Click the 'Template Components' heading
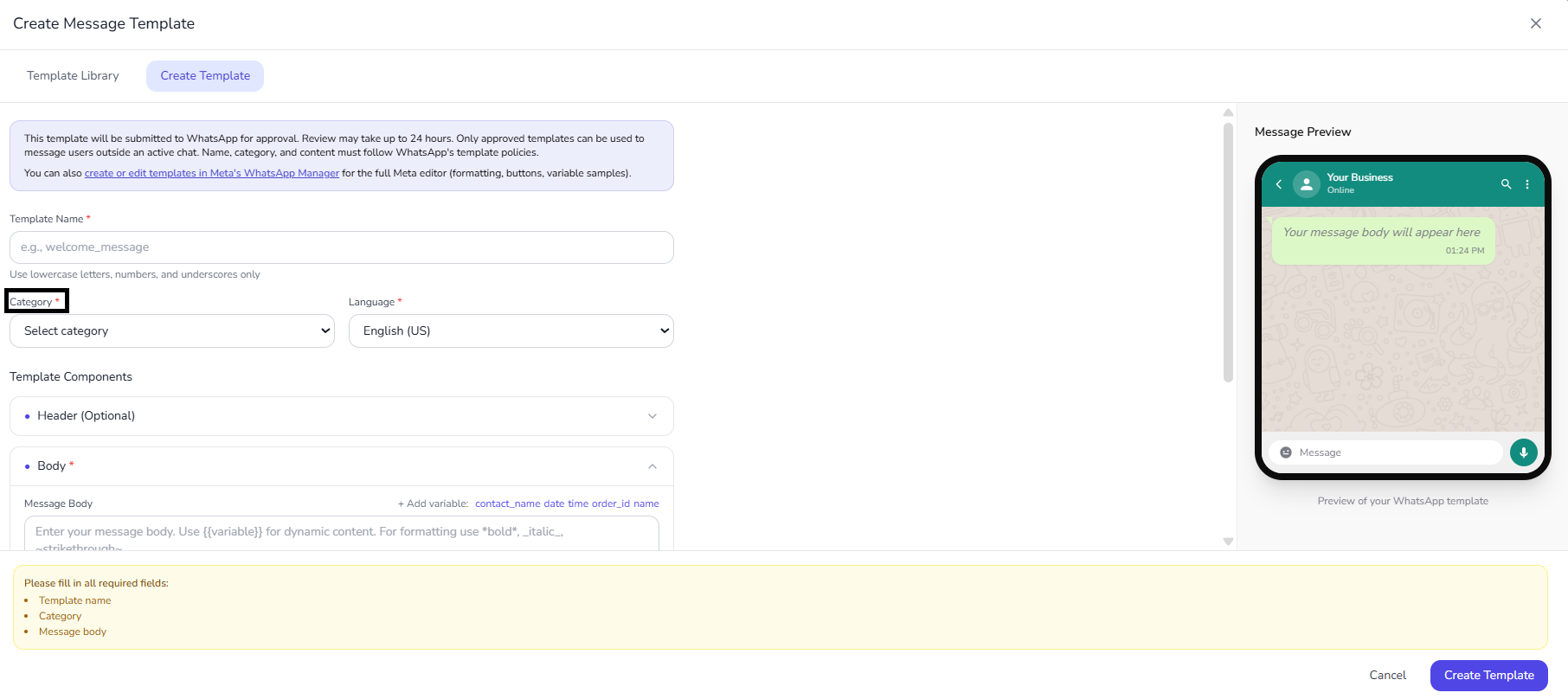Screen dimensions: 1568x699 point(71,376)
